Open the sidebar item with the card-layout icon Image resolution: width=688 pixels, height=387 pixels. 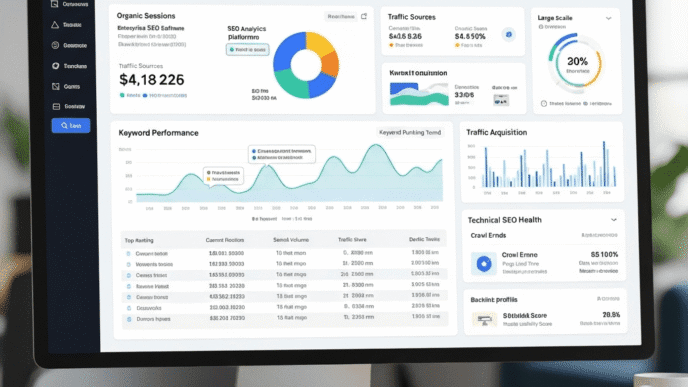coord(68,107)
